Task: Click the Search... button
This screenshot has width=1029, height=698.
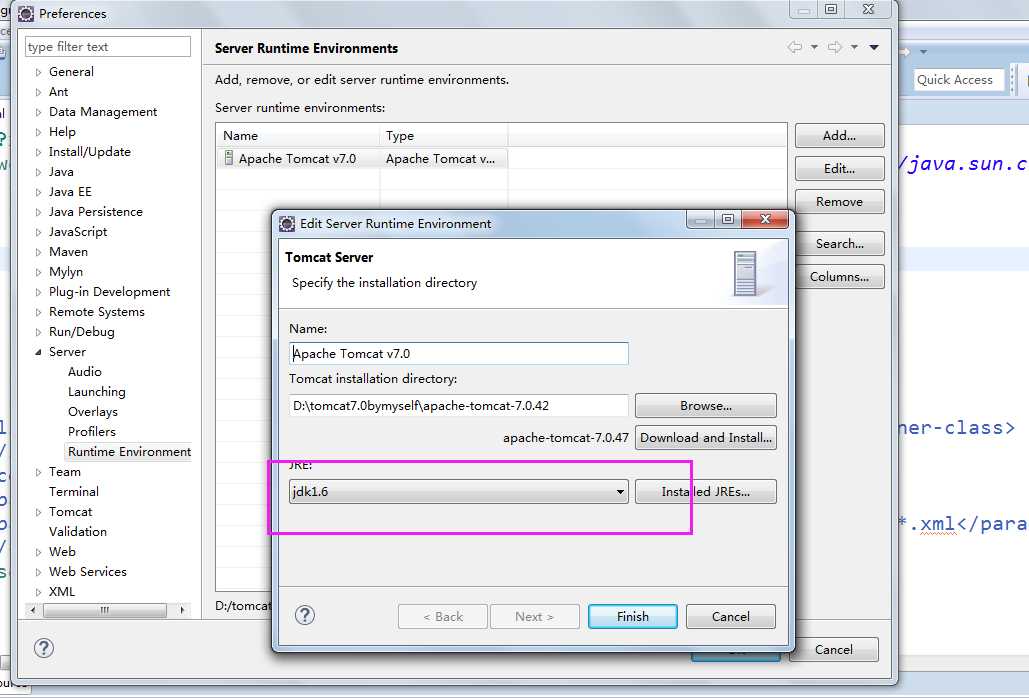Action: point(839,243)
